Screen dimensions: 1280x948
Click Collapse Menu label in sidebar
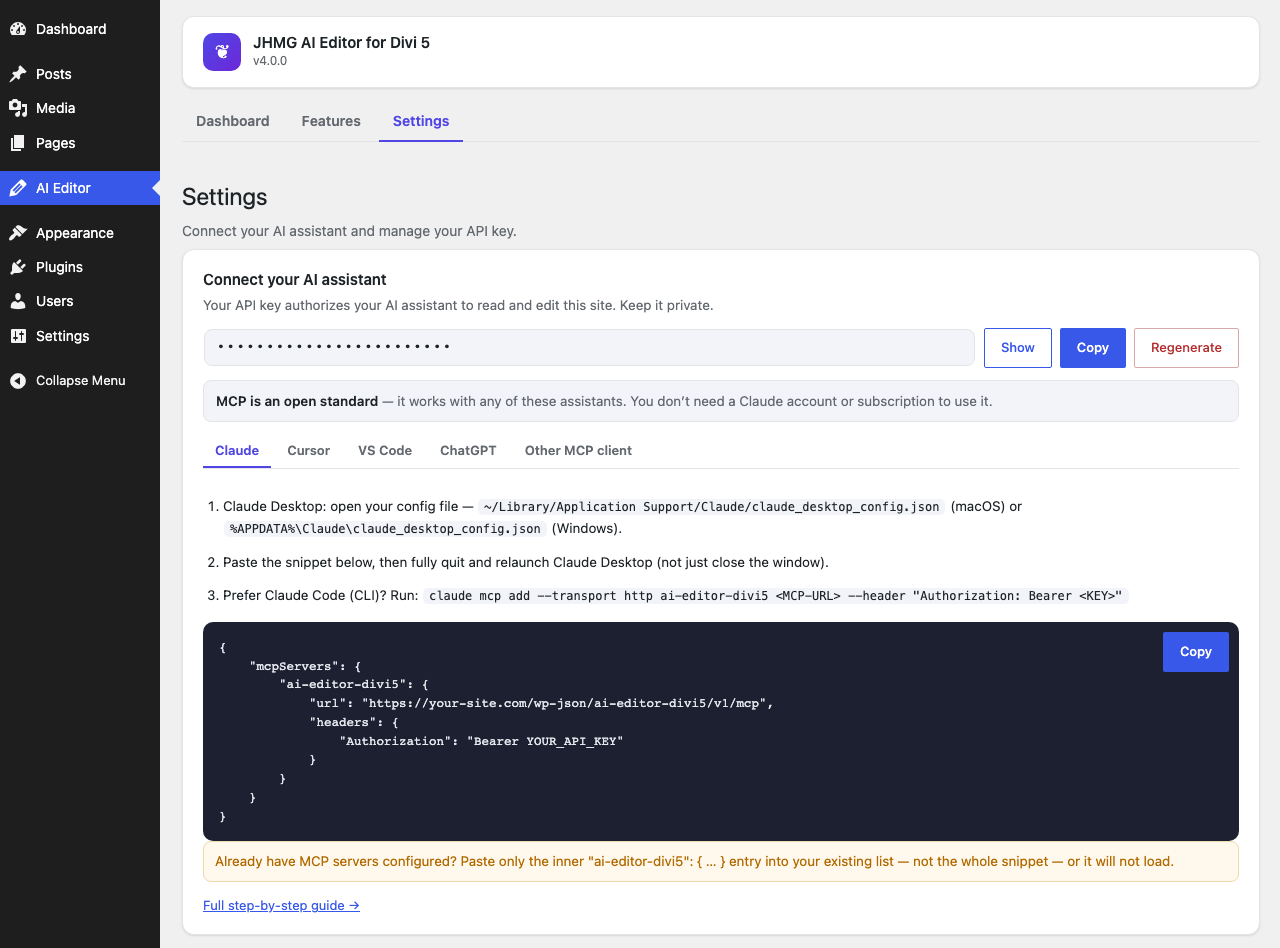tap(81, 381)
